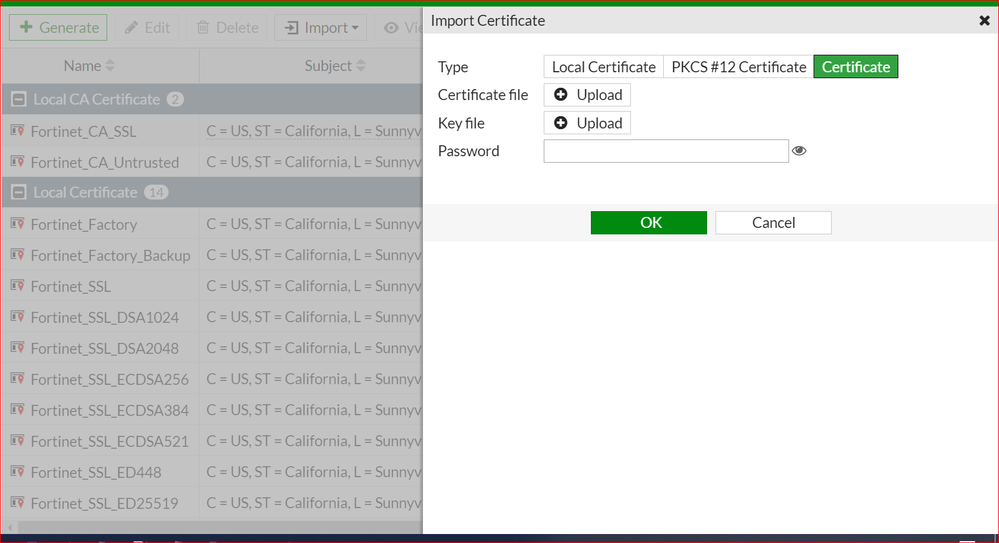
Task: Close the Import Certificate dialog
Action: coord(984,20)
